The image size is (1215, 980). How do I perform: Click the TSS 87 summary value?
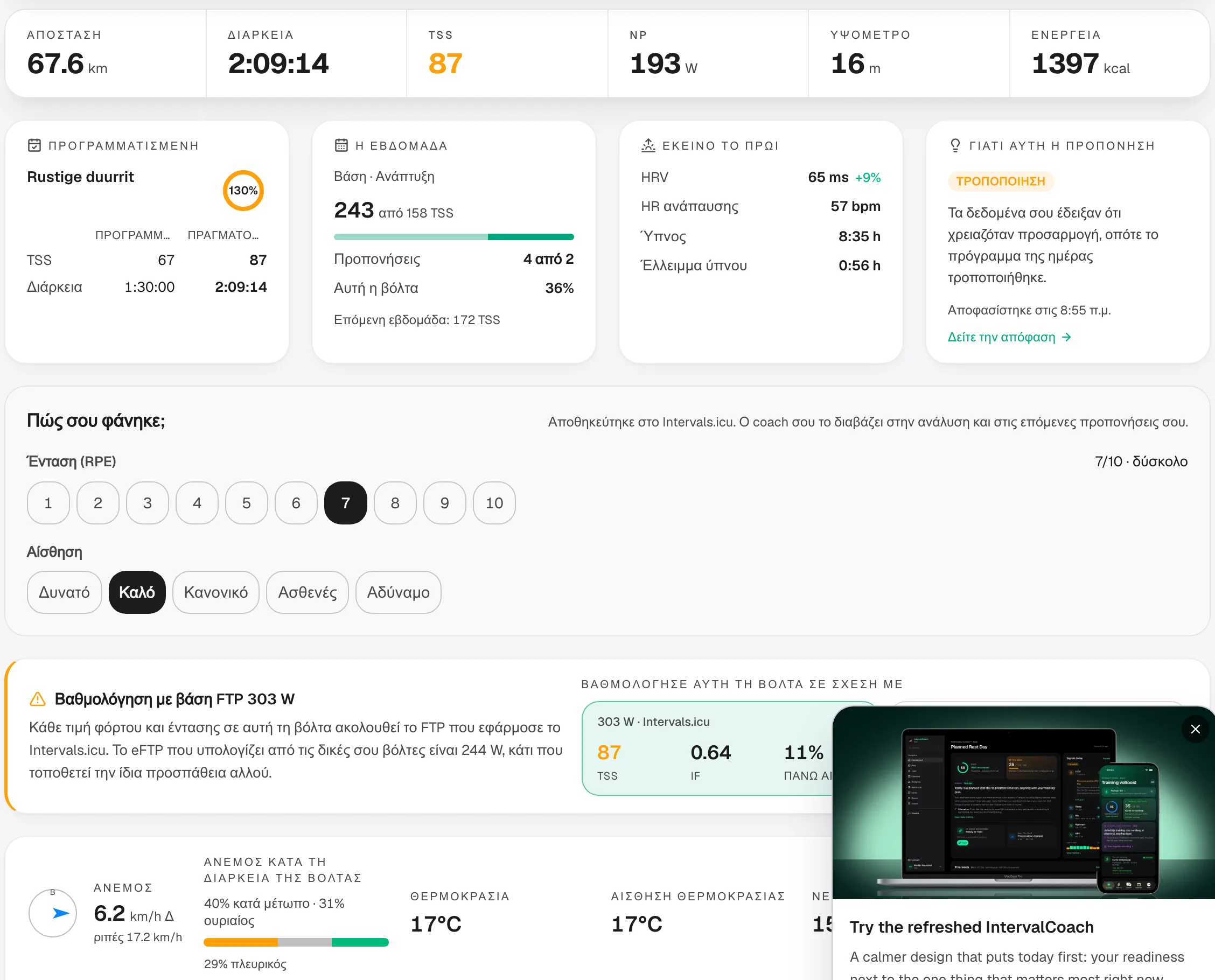pyautogui.click(x=445, y=63)
